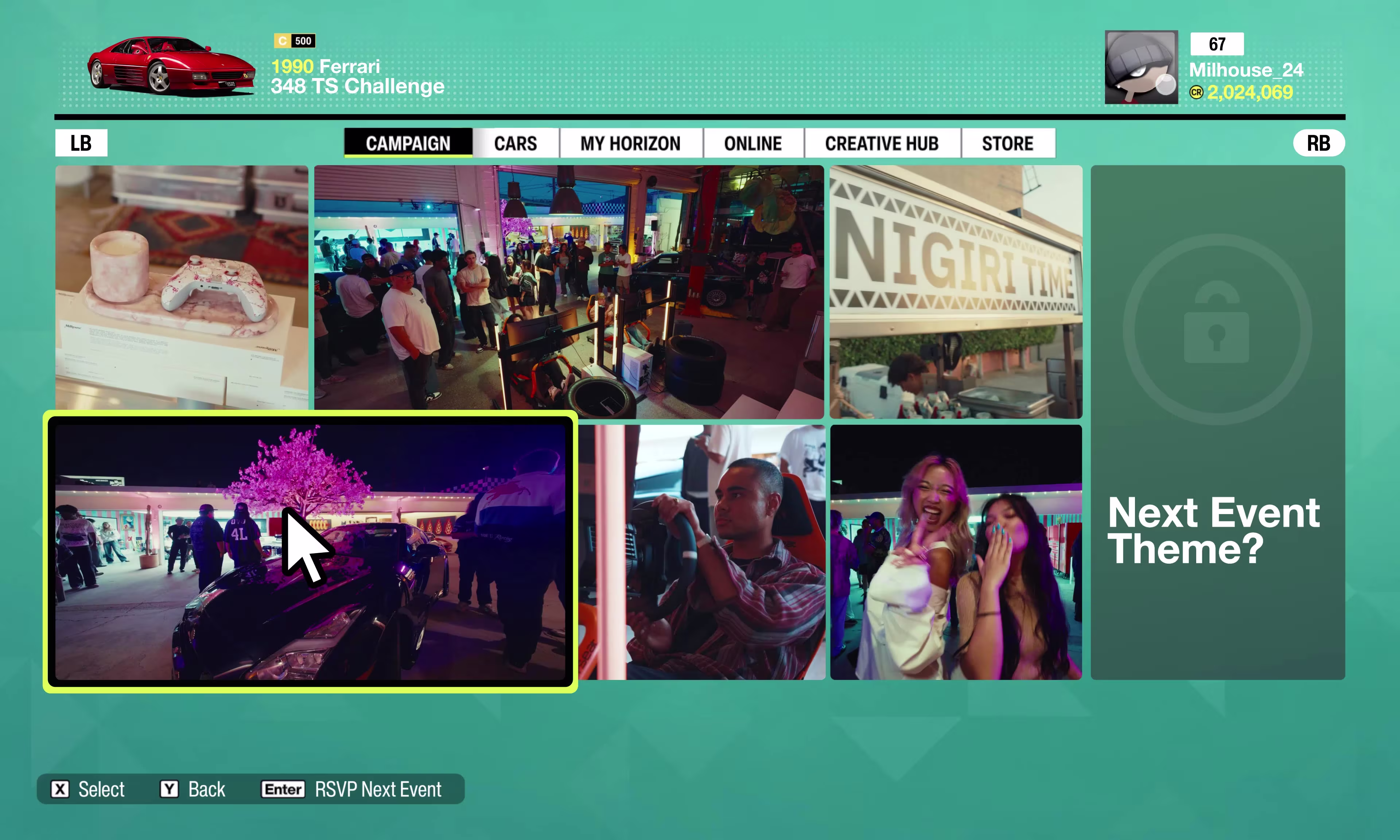Click the Y key icon
Image resolution: width=1400 pixels, height=840 pixels.
pyautogui.click(x=169, y=789)
